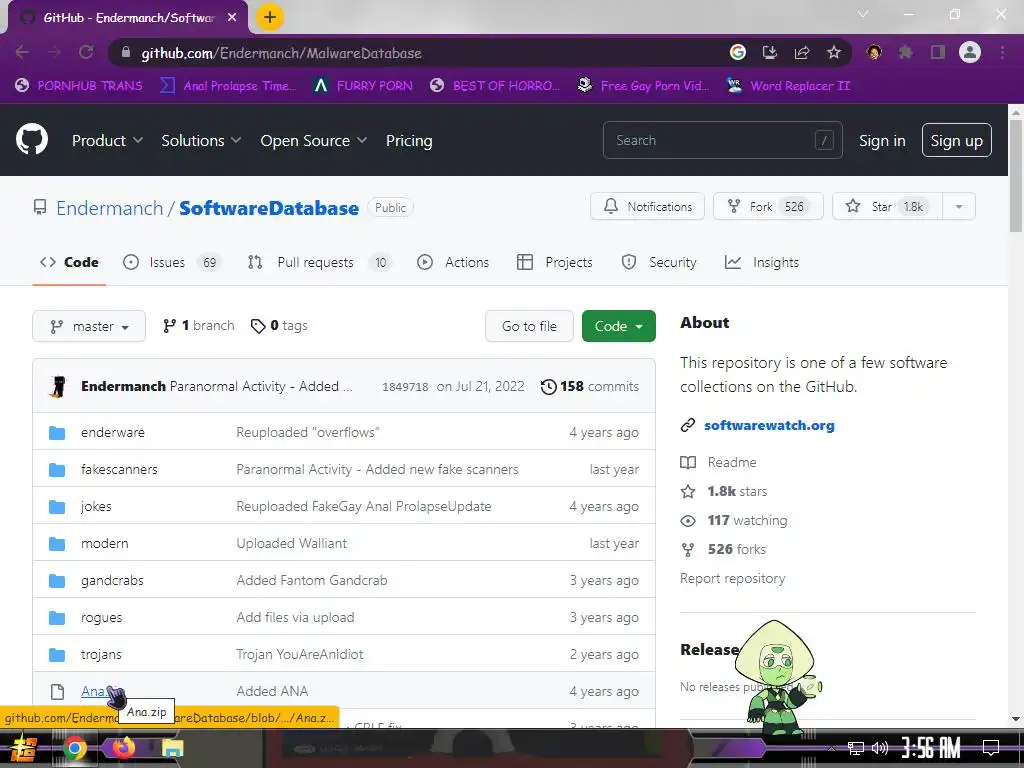This screenshot has height=768, width=1024.
Task: Open Chrome from the taskbar
Action: pos(74,748)
